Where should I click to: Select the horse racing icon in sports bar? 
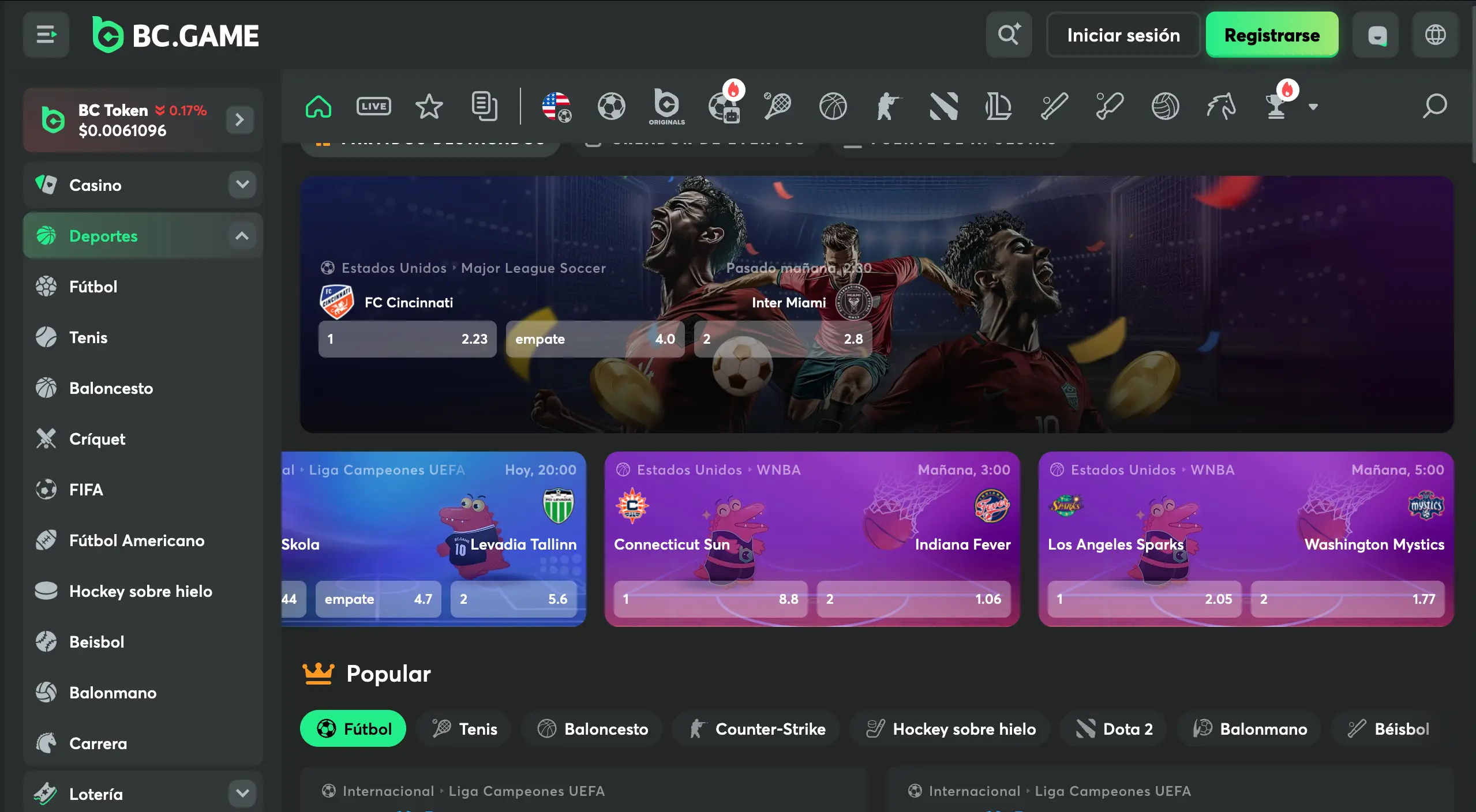point(1220,106)
